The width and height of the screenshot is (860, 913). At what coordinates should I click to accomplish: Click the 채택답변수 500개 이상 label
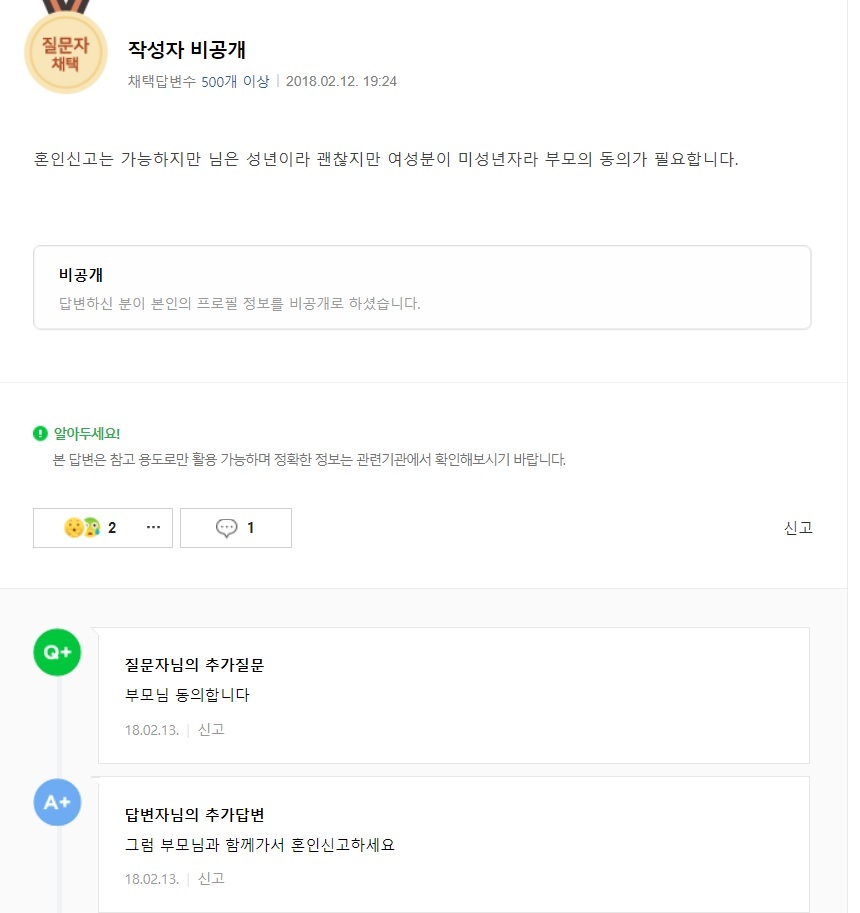coord(199,81)
